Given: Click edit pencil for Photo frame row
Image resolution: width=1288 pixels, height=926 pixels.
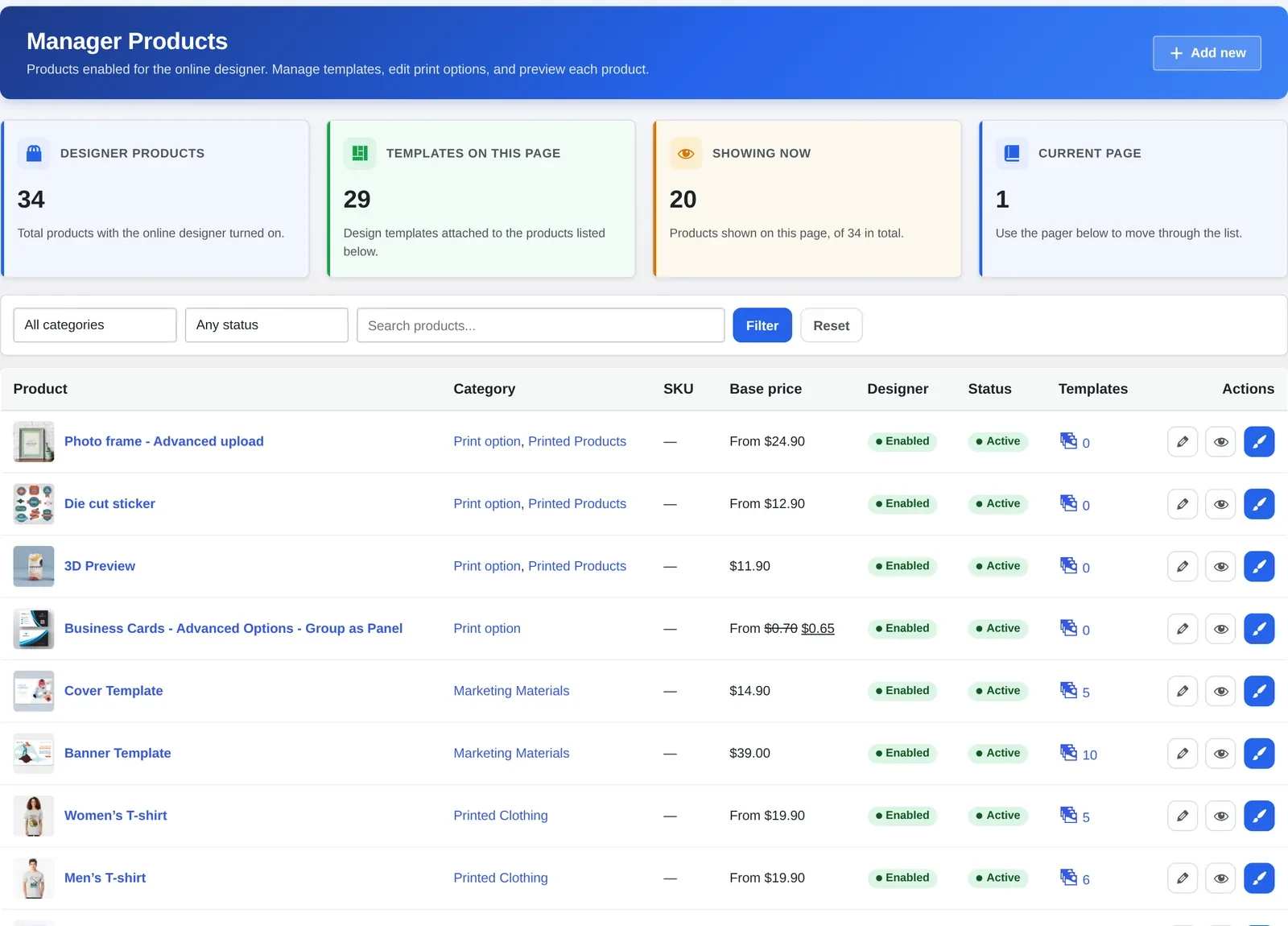Looking at the screenshot, I should [1183, 441].
